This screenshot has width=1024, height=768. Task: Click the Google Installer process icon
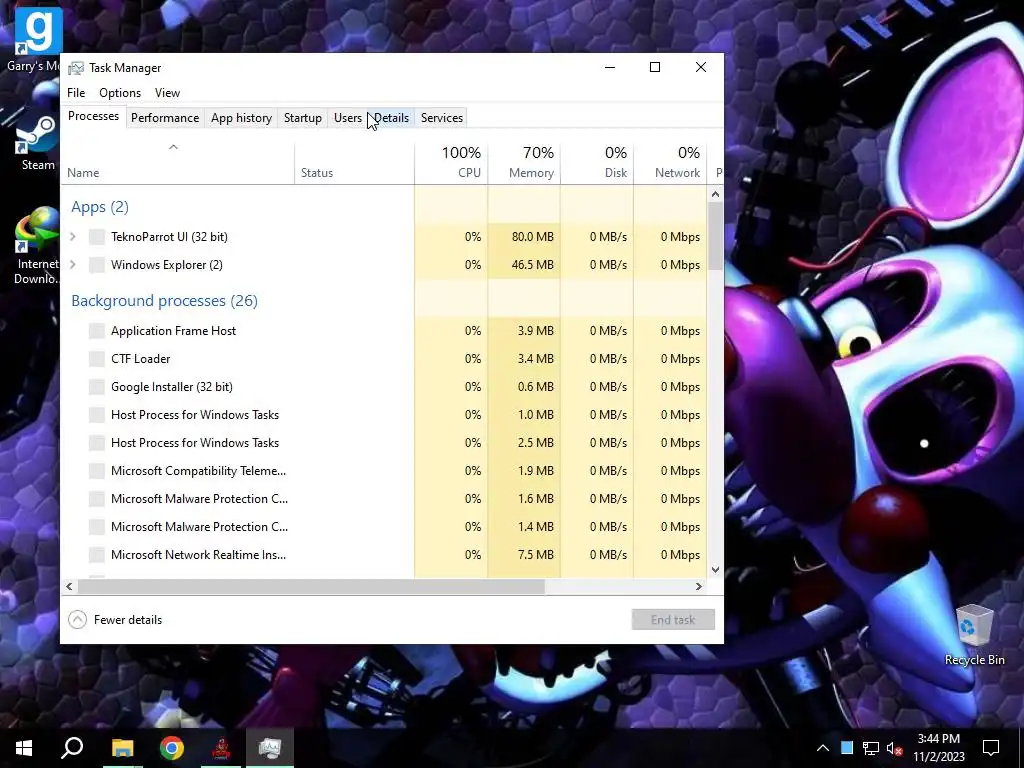(x=97, y=387)
